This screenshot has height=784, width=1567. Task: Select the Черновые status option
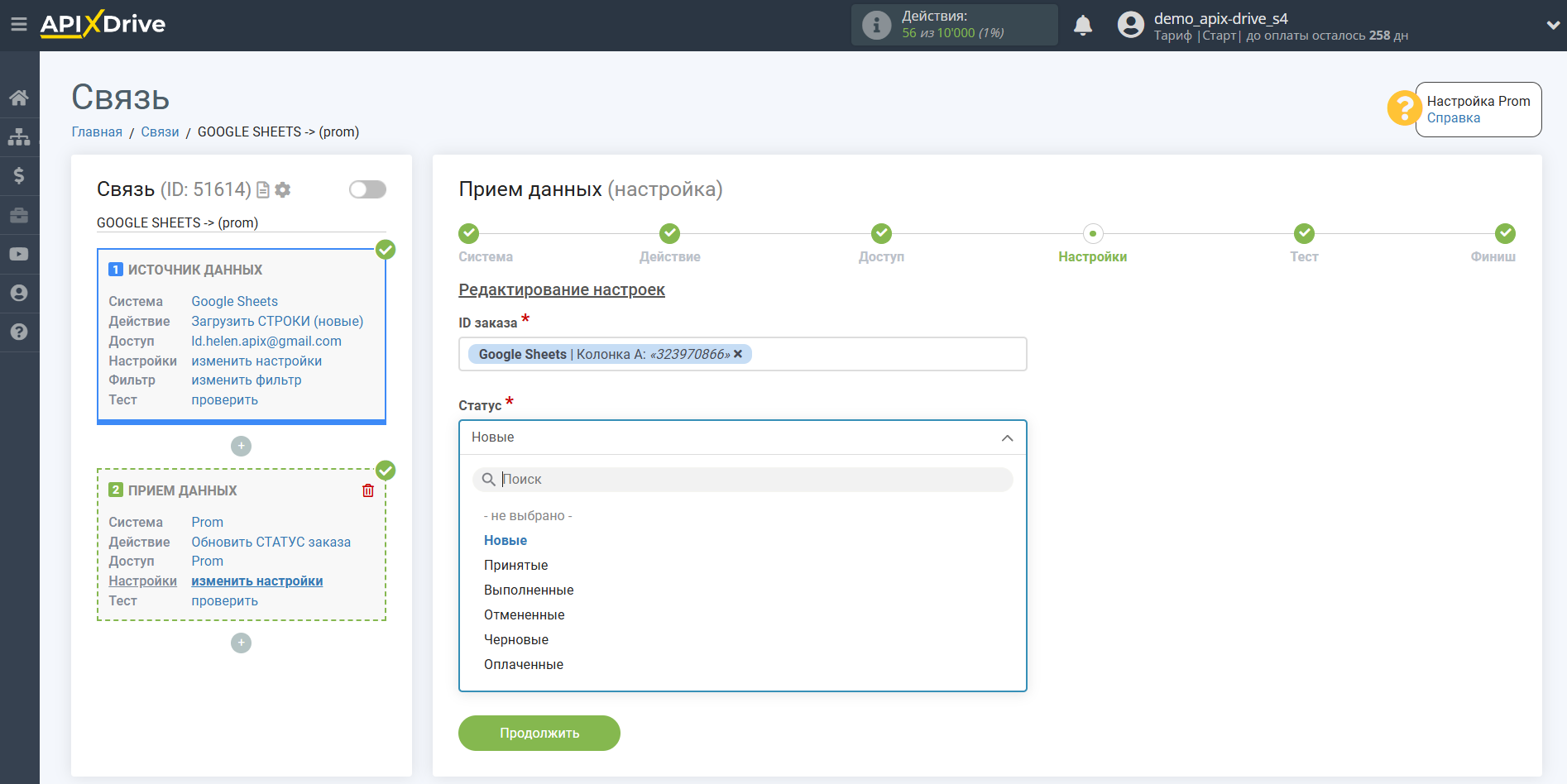point(516,640)
